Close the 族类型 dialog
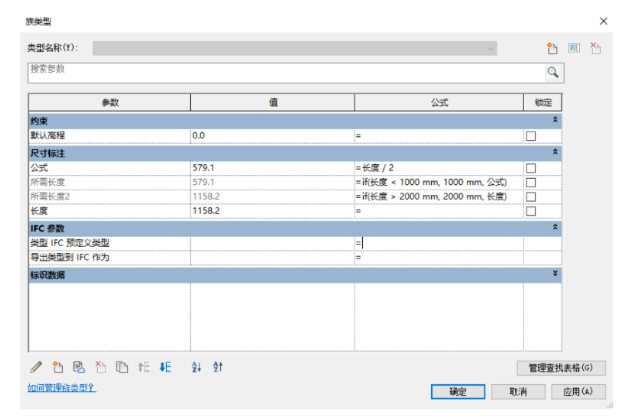This screenshot has width=625, height=419. [x=603, y=21]
